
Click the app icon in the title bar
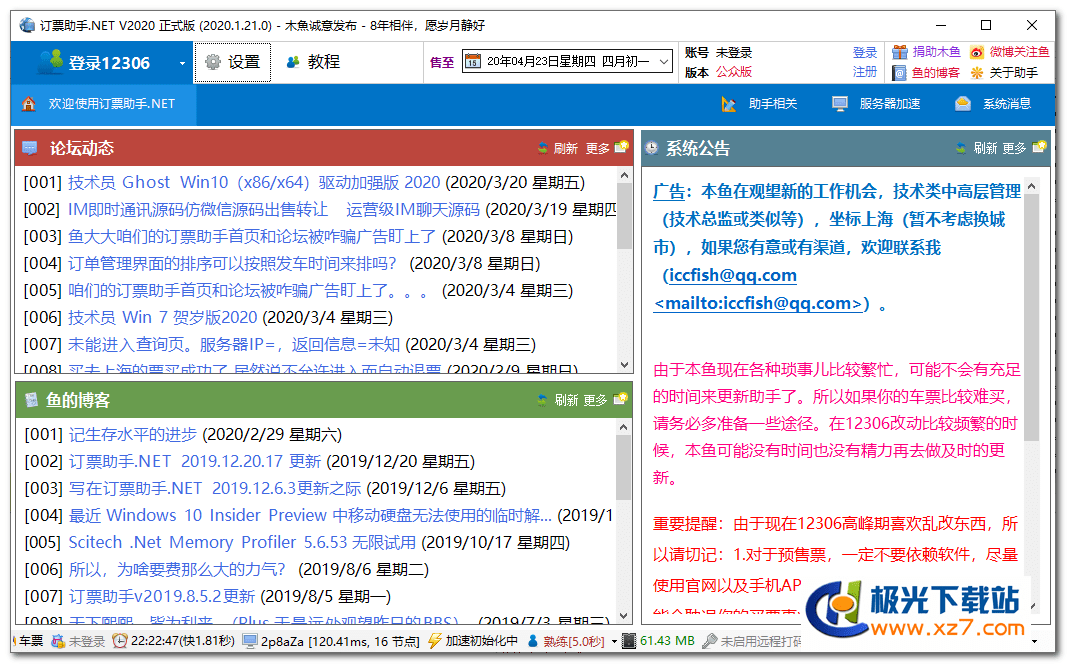coord(27,25)
